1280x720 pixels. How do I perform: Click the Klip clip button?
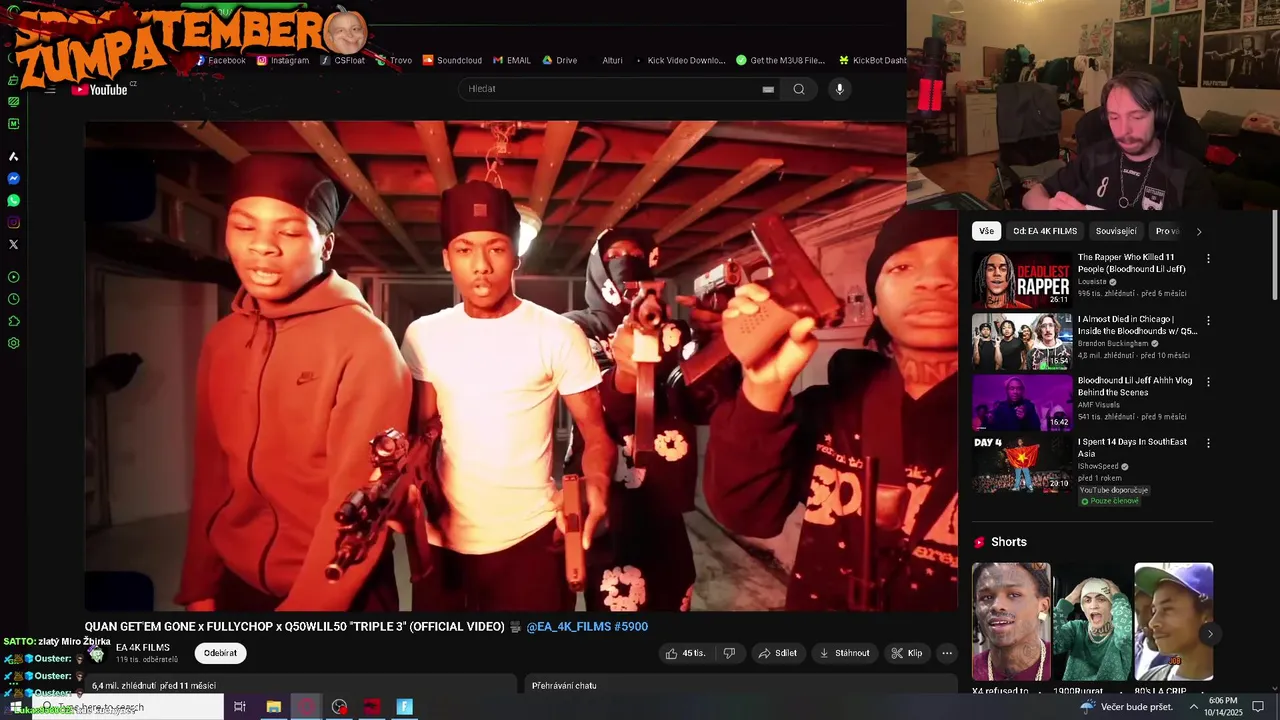click(x=906, y=653)
